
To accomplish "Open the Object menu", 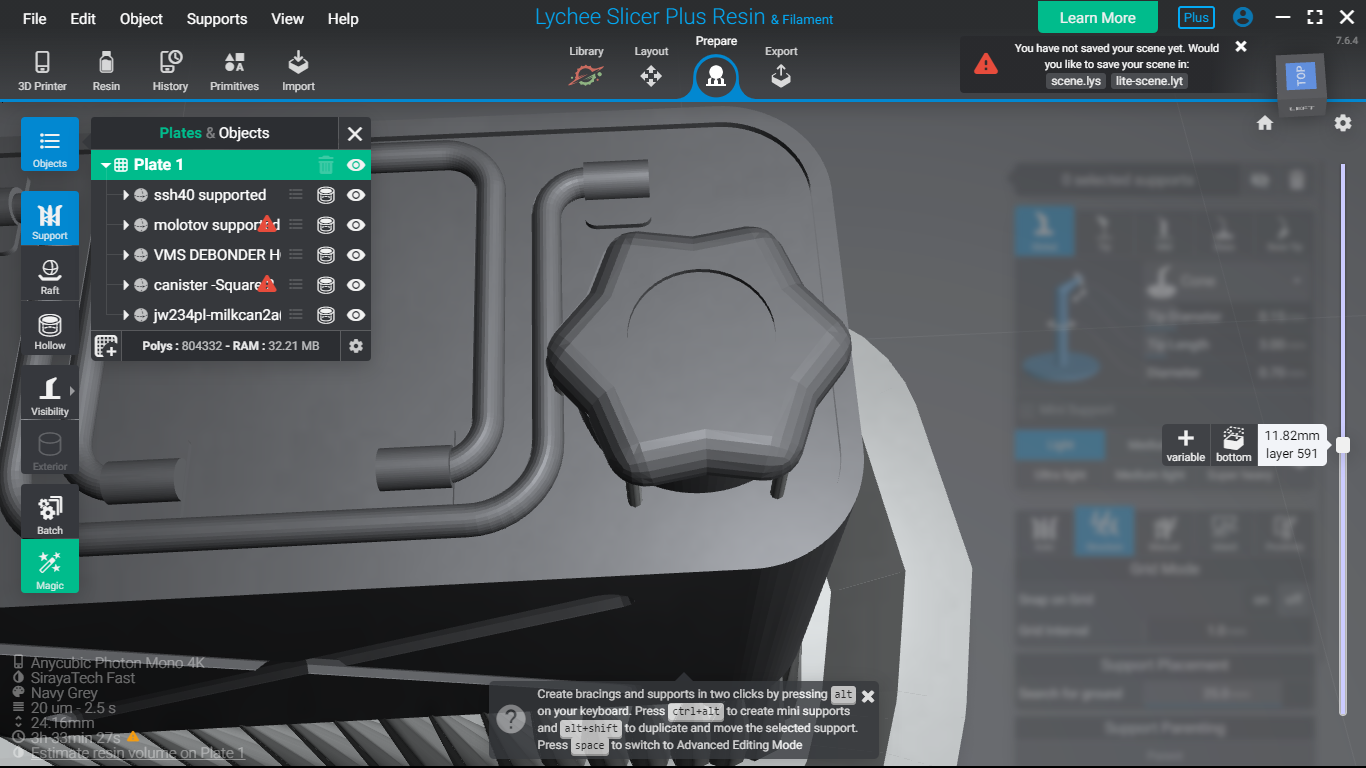I will click(x=141, y=19).
